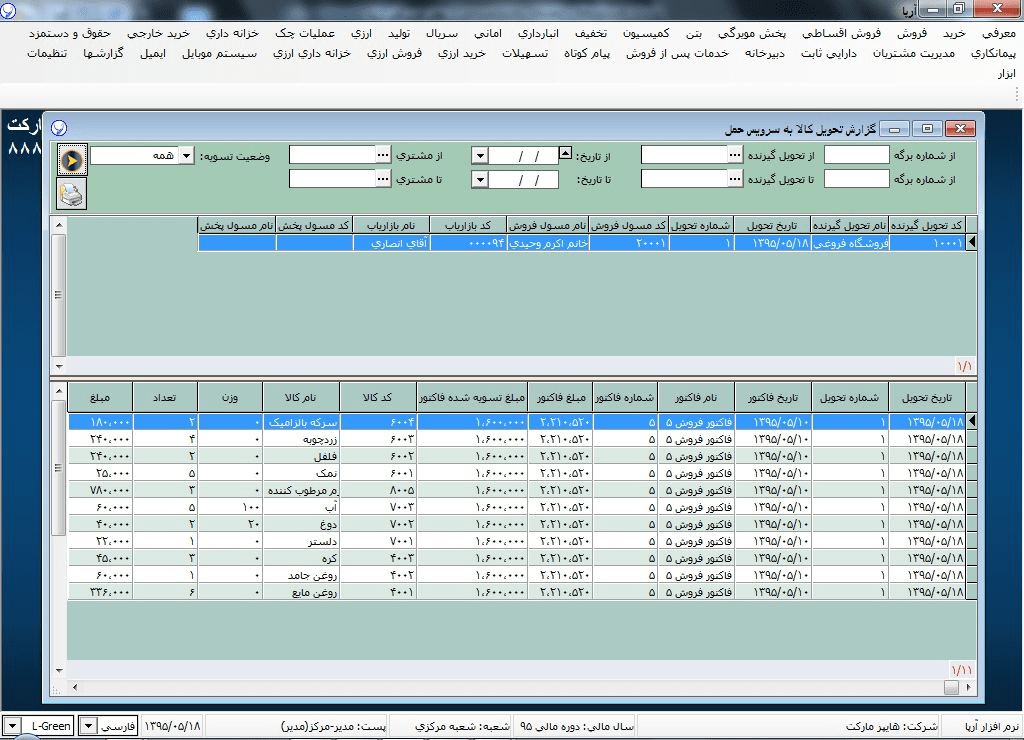1024x740 pixels.
Task: Open lookup (...) for از مشتري field
Action: (383, 155)
